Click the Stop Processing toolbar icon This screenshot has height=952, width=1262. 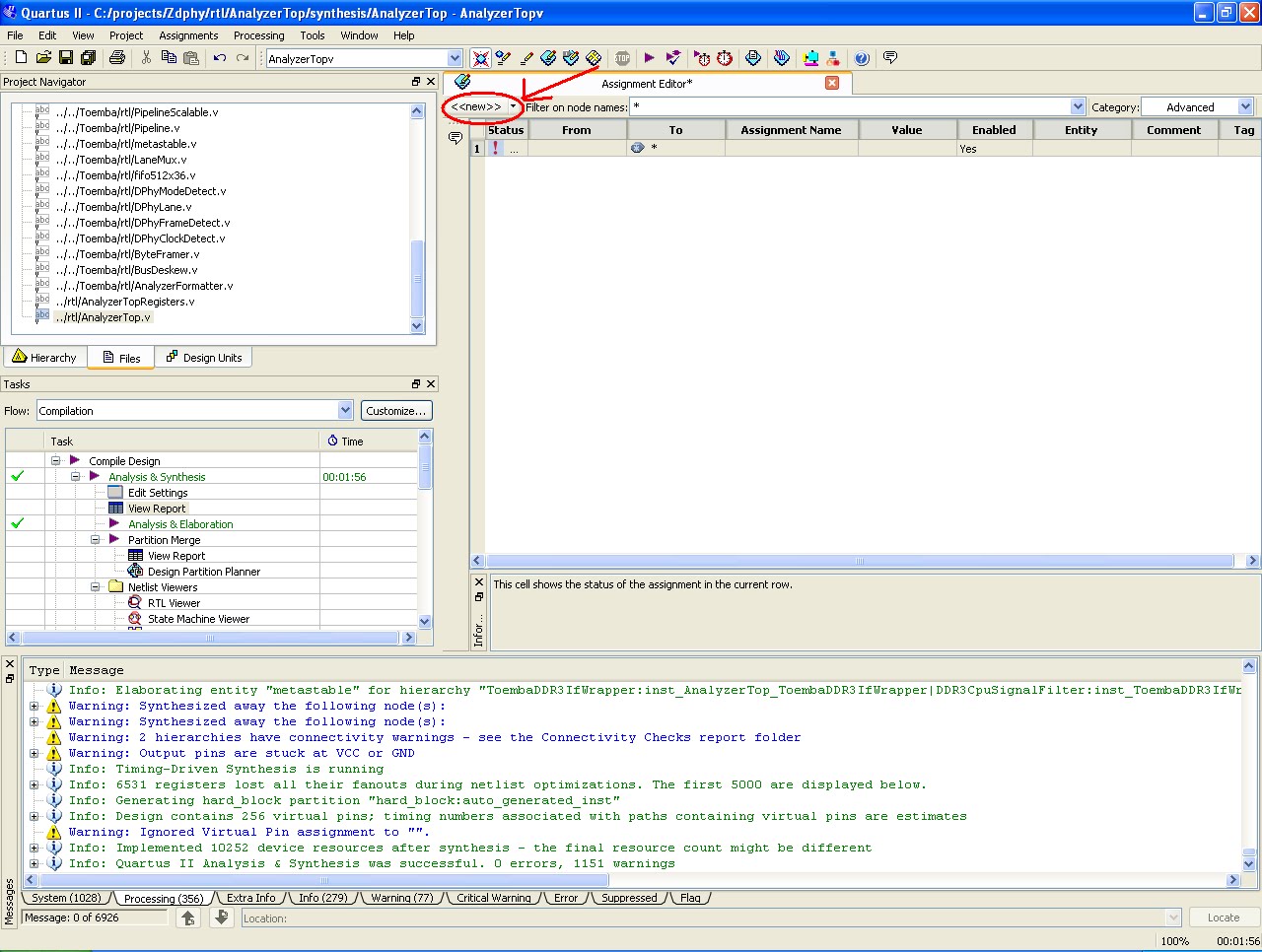(x=622, y=59)
